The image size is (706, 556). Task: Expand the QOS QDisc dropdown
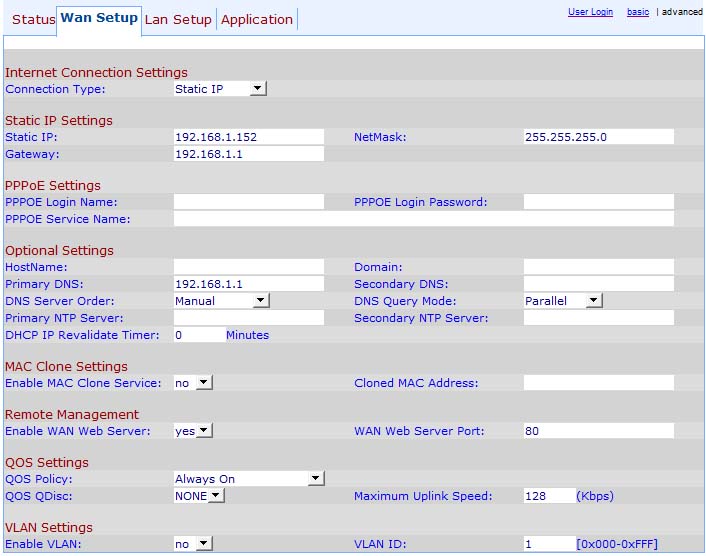pos(199,496)
